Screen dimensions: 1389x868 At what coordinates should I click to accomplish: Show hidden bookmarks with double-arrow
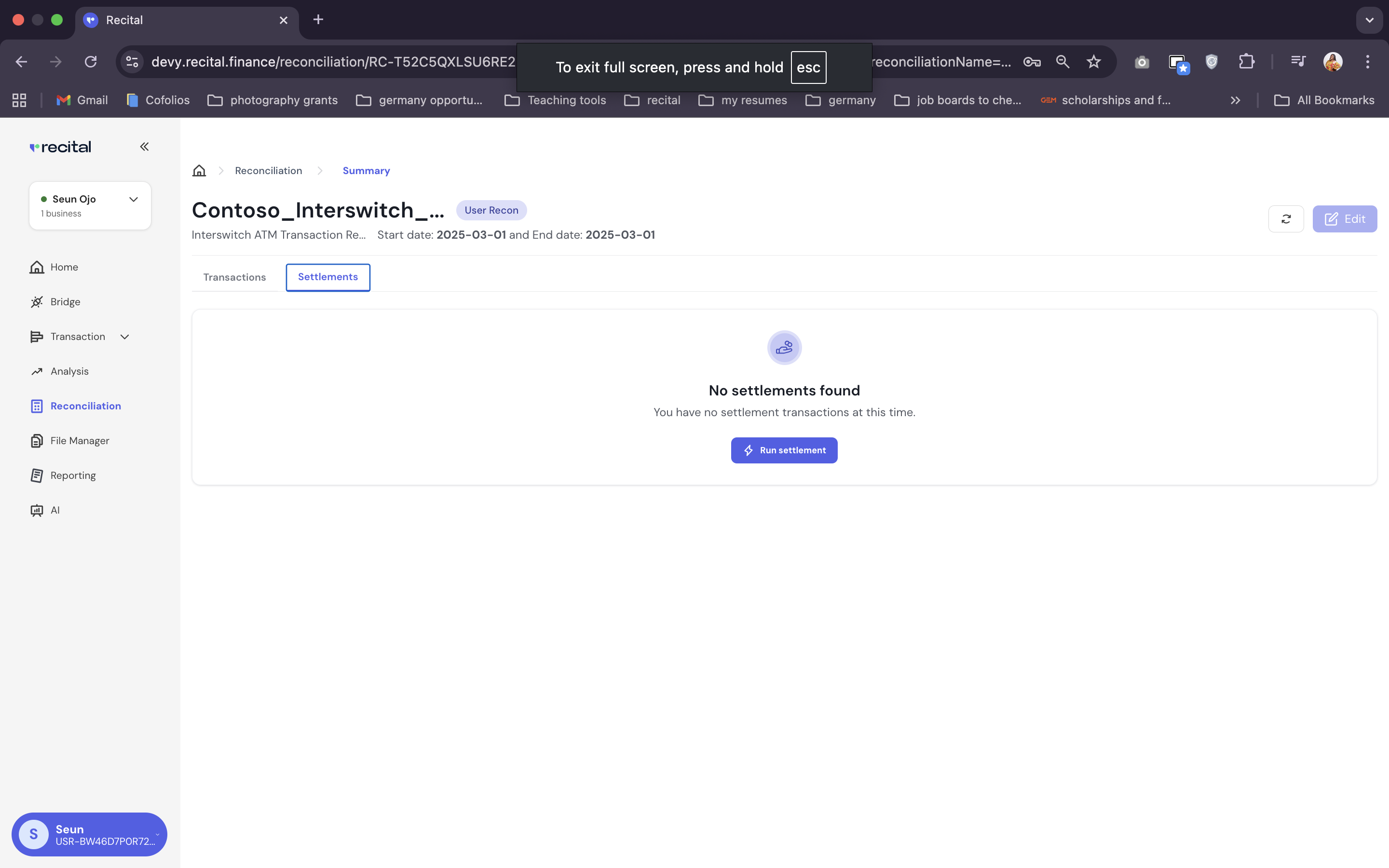1235,100
